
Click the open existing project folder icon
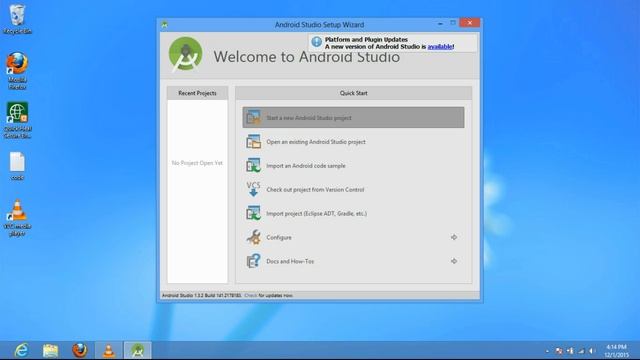pyautogui.click(x=253, y=142)
